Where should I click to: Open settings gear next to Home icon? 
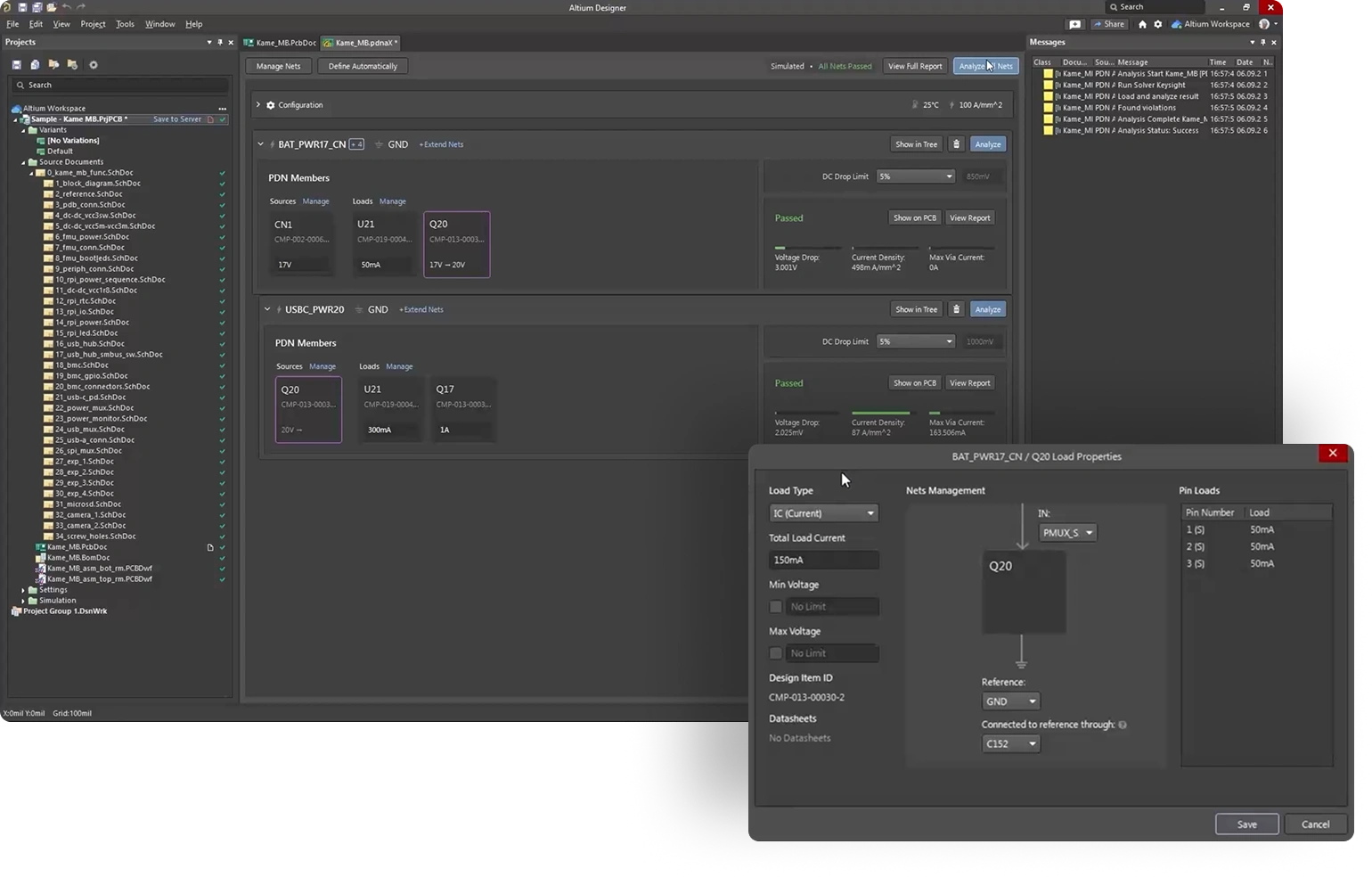[1158, 24]
